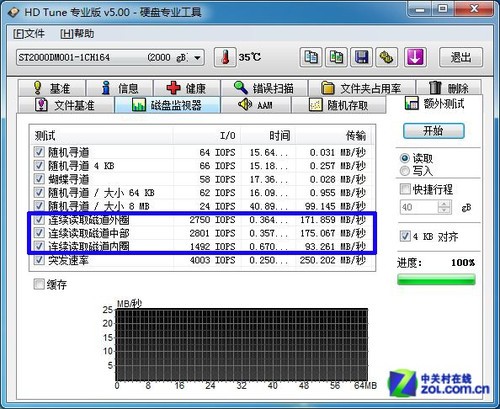Switch to the 磁盘监视器 disk monitor tab
This screenshot has height=409, width=500.
coord(167,105)
